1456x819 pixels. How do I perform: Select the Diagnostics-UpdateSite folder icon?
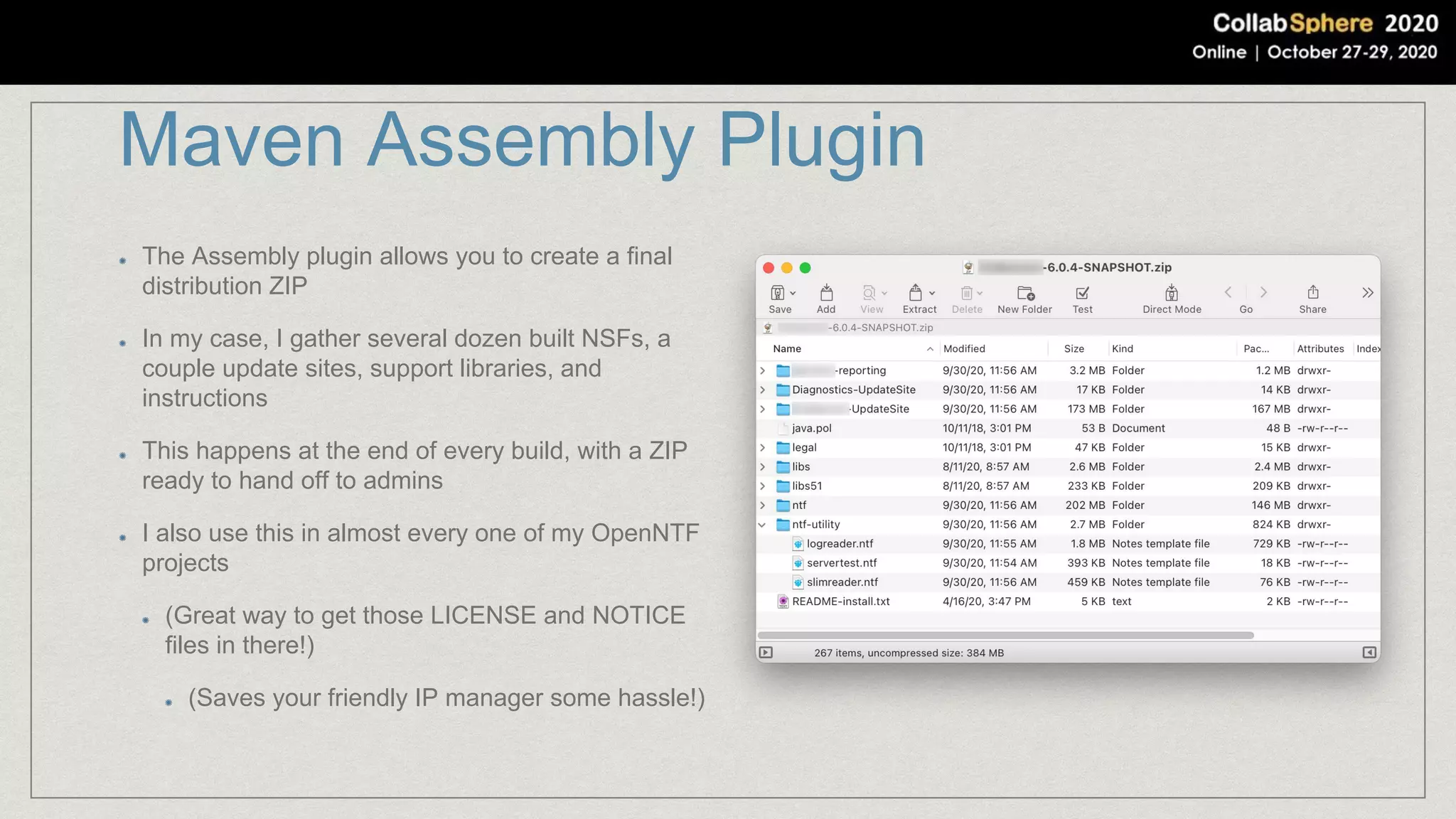coord(783,390)
